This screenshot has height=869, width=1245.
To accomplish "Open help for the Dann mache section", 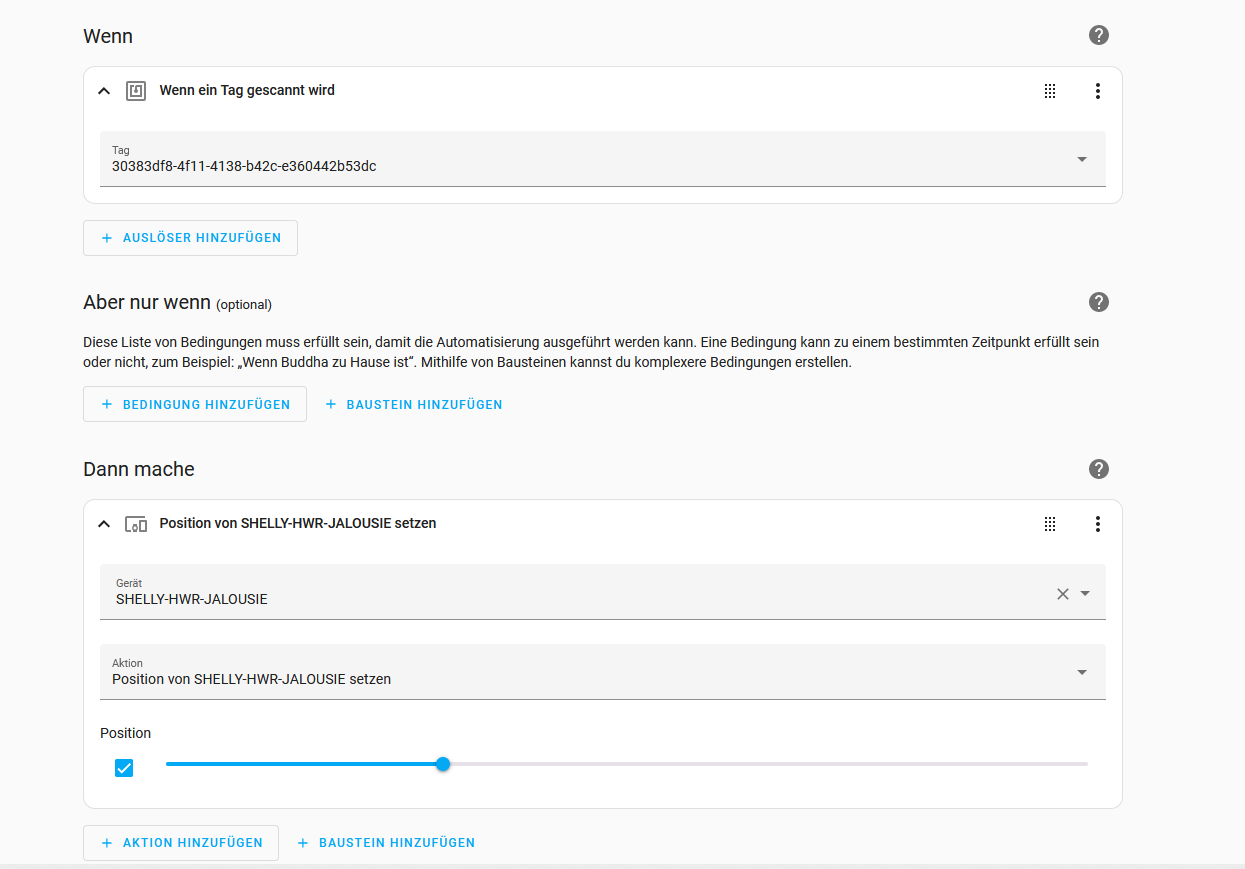I will pos(1099,469).
